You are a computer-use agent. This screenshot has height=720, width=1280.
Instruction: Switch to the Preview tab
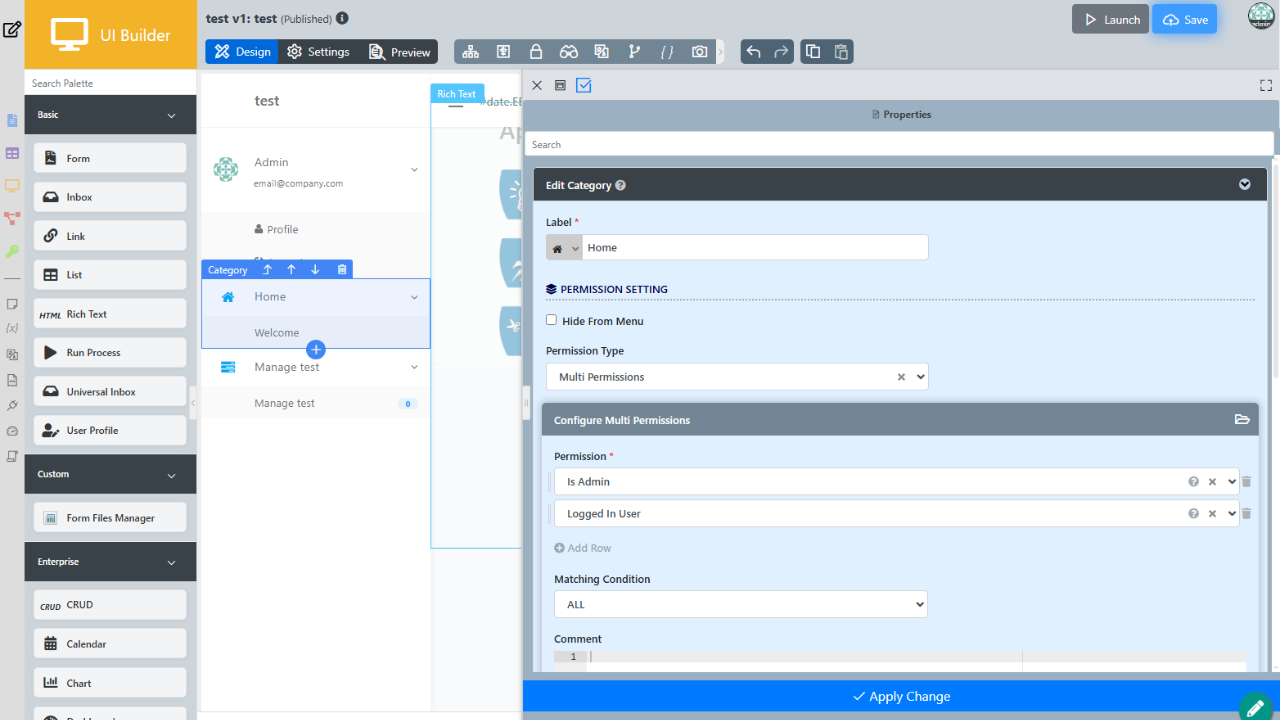400,52
